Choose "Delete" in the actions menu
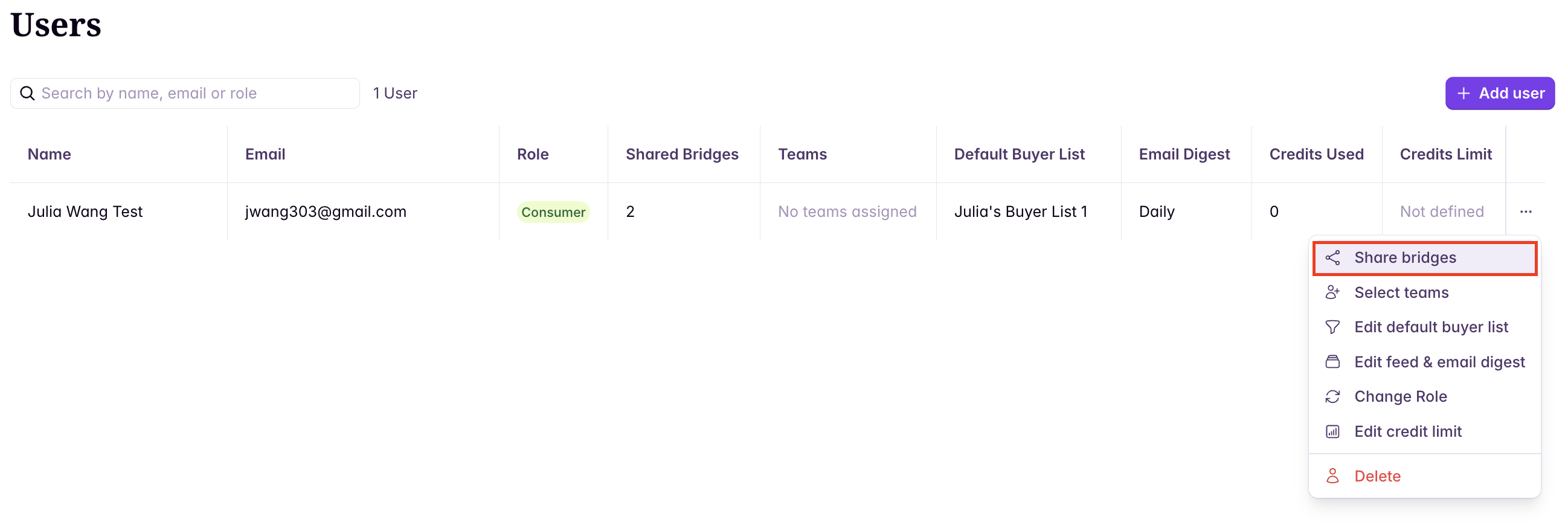This screenshot has height=528, width=1568. pyautogui.click(x=1378, y=475)
